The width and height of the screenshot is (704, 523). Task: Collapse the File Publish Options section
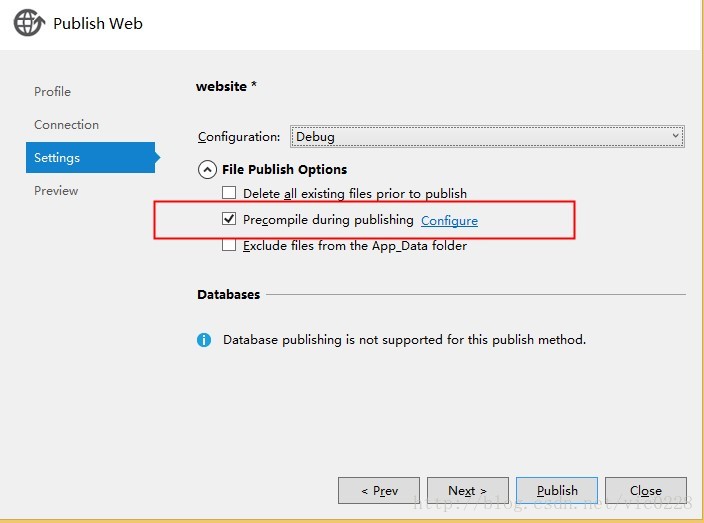[x=207, y=170]
